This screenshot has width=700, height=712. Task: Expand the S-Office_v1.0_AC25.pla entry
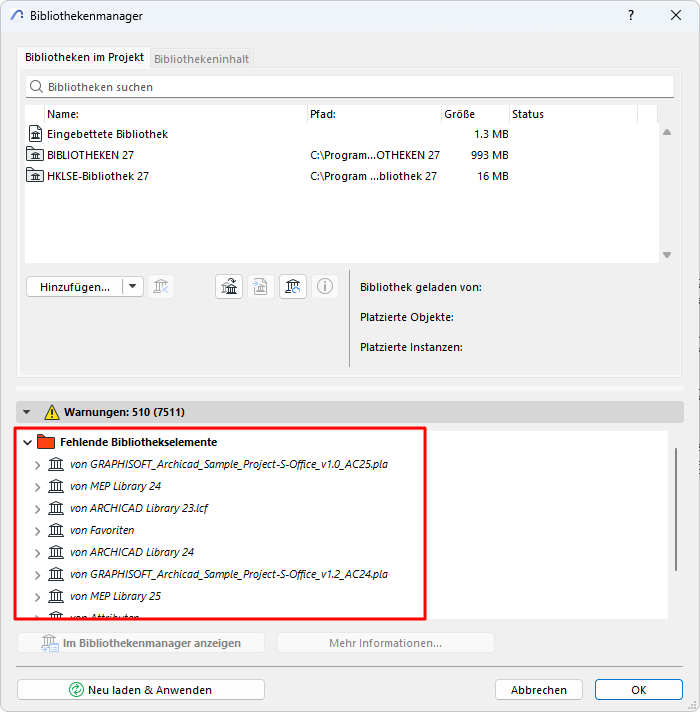38,465
